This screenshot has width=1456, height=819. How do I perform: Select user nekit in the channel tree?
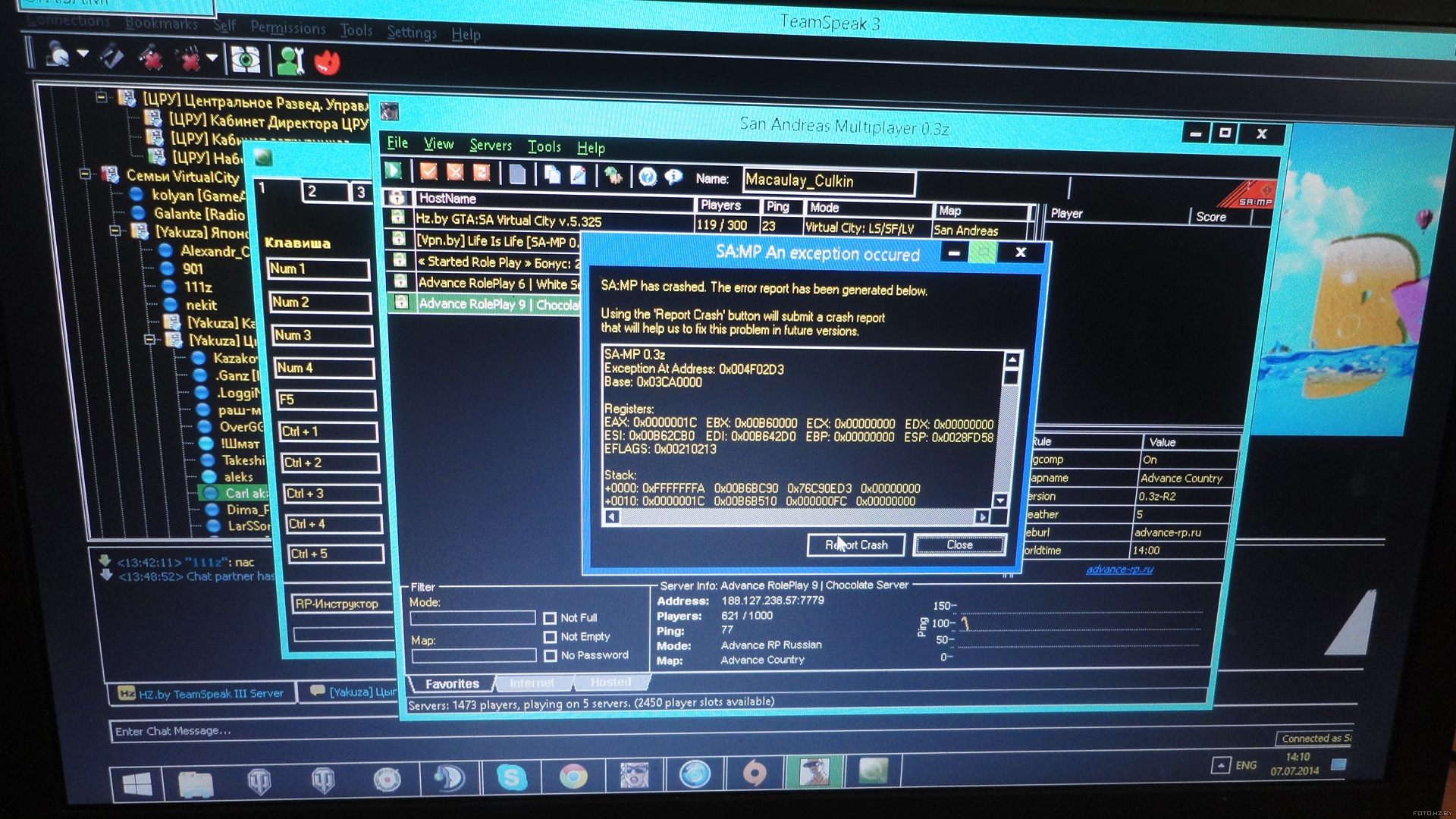201,305
